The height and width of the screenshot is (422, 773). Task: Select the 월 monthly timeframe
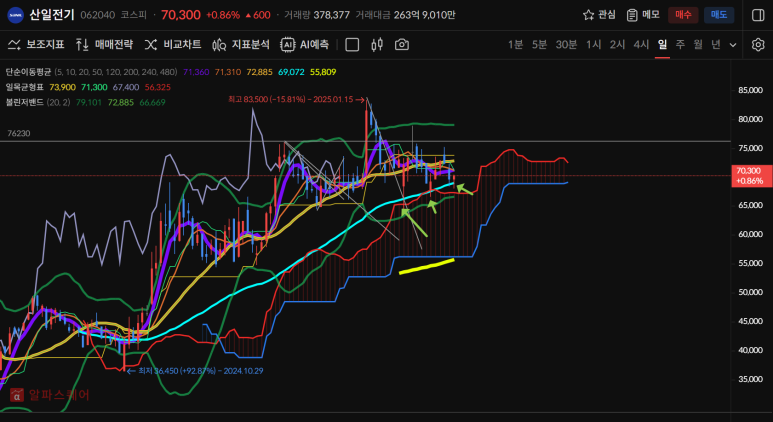pyautogui.click(x=698, y=45)
